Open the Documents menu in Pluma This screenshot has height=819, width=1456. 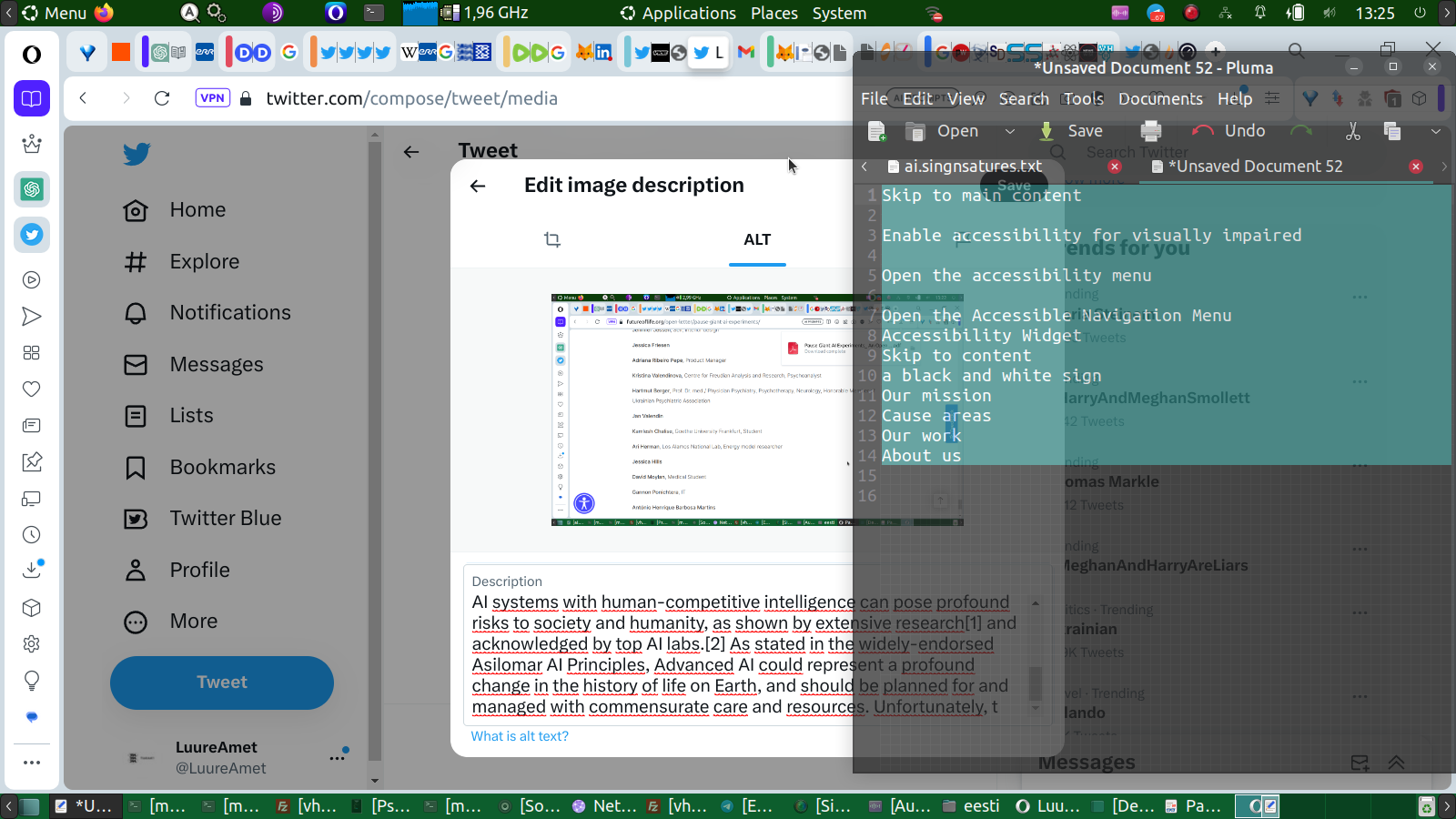click(x=1159, y=98)
